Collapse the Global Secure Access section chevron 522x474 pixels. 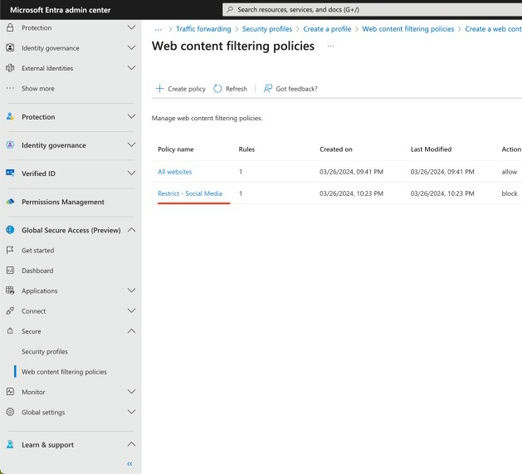click(132, 230)
